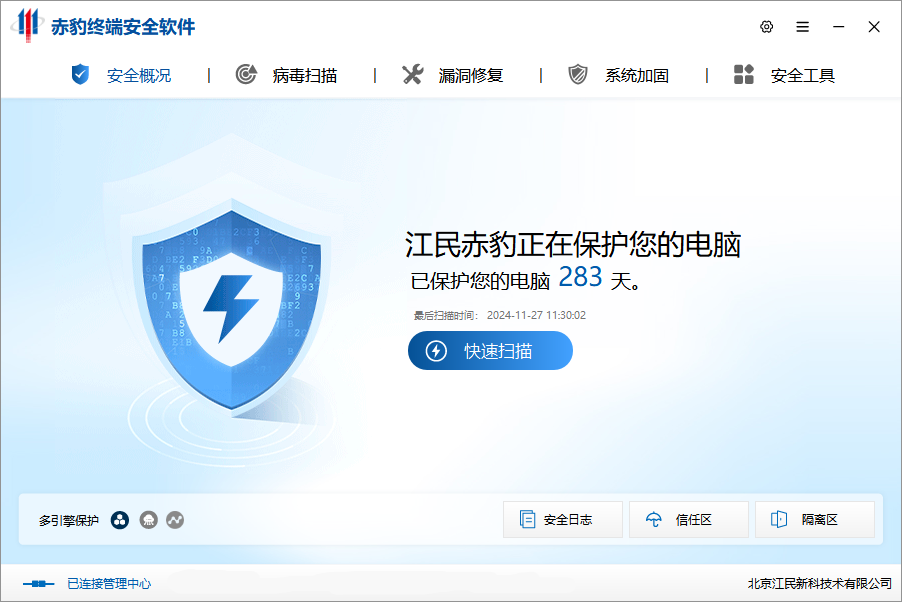Click the 信任区 umbrella icon

(x=653, y=520)
